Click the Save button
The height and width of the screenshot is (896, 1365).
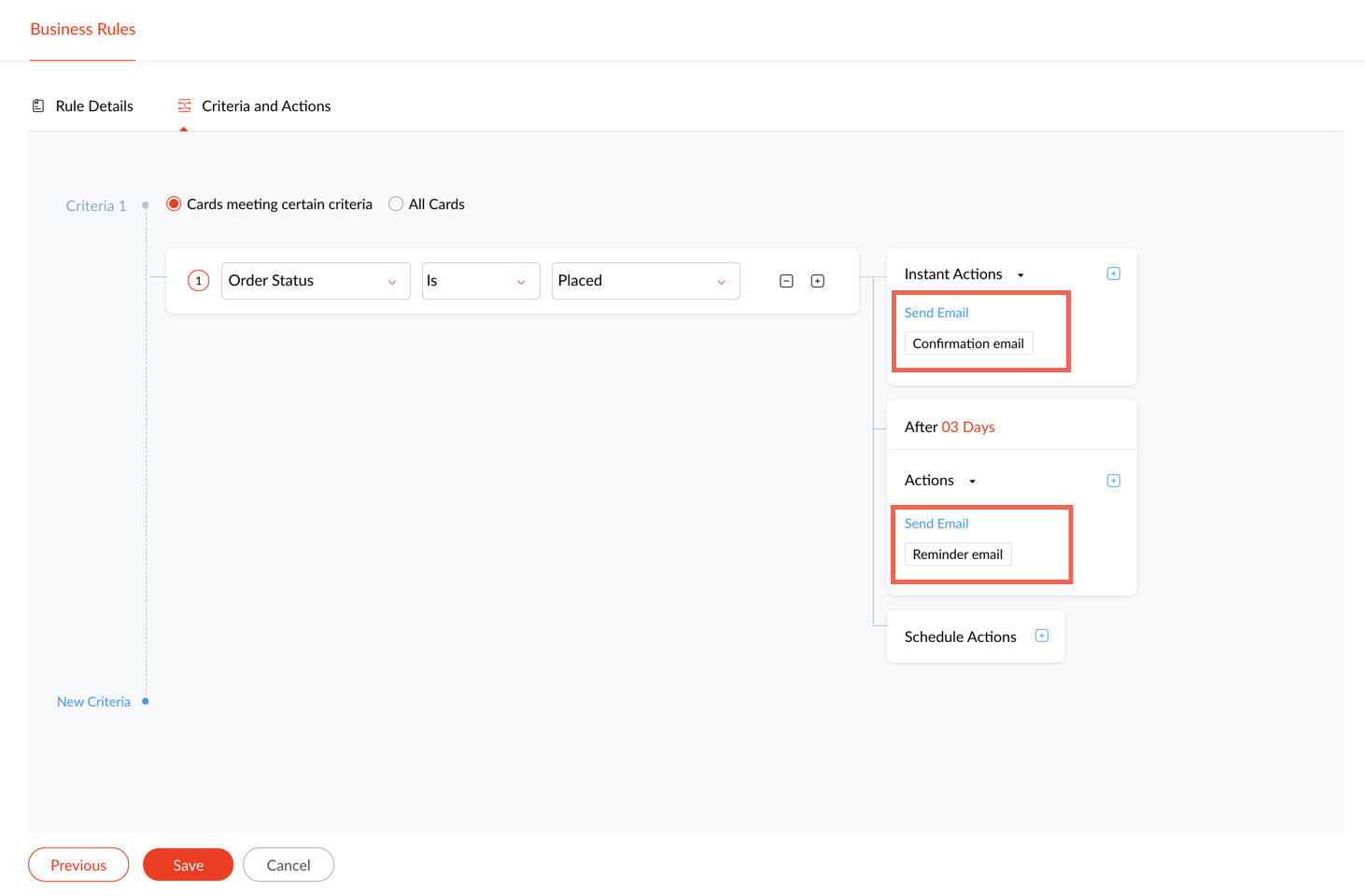click(x=188, y=865)
